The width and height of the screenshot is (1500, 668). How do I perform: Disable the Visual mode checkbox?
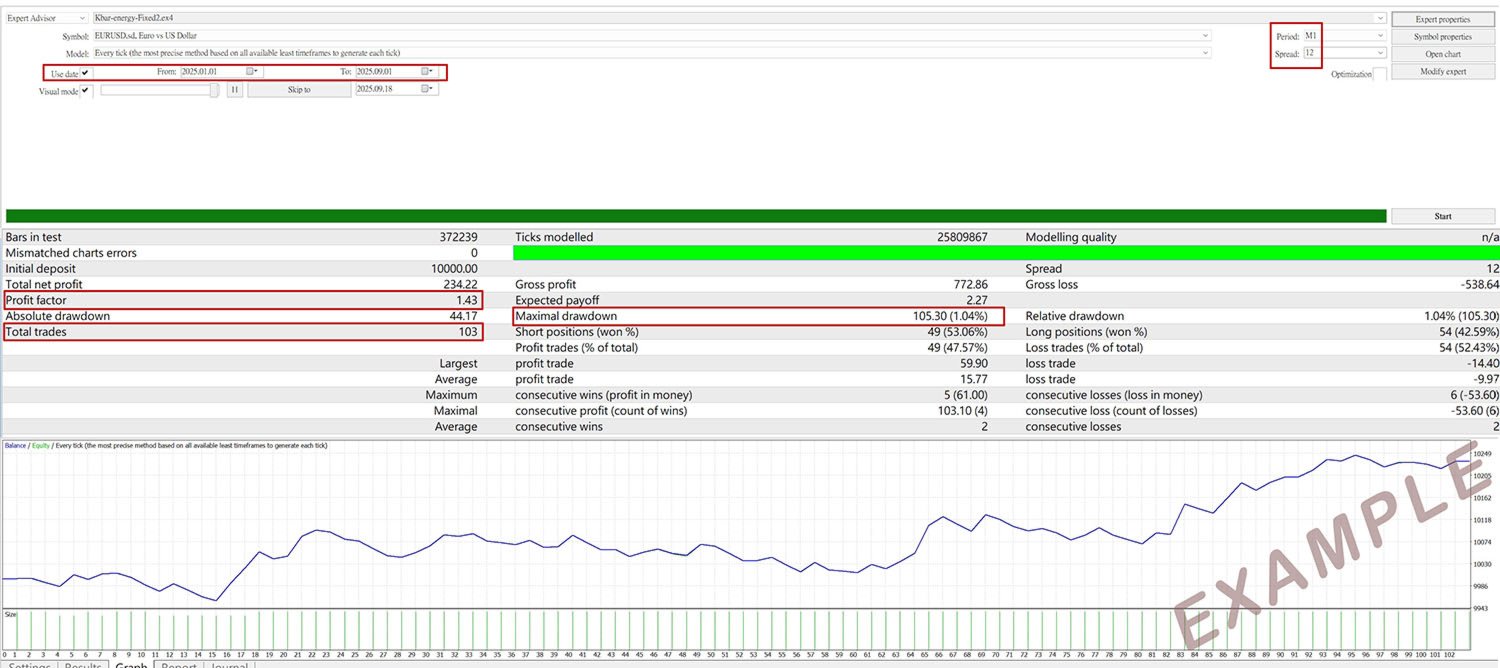[85, 90]
